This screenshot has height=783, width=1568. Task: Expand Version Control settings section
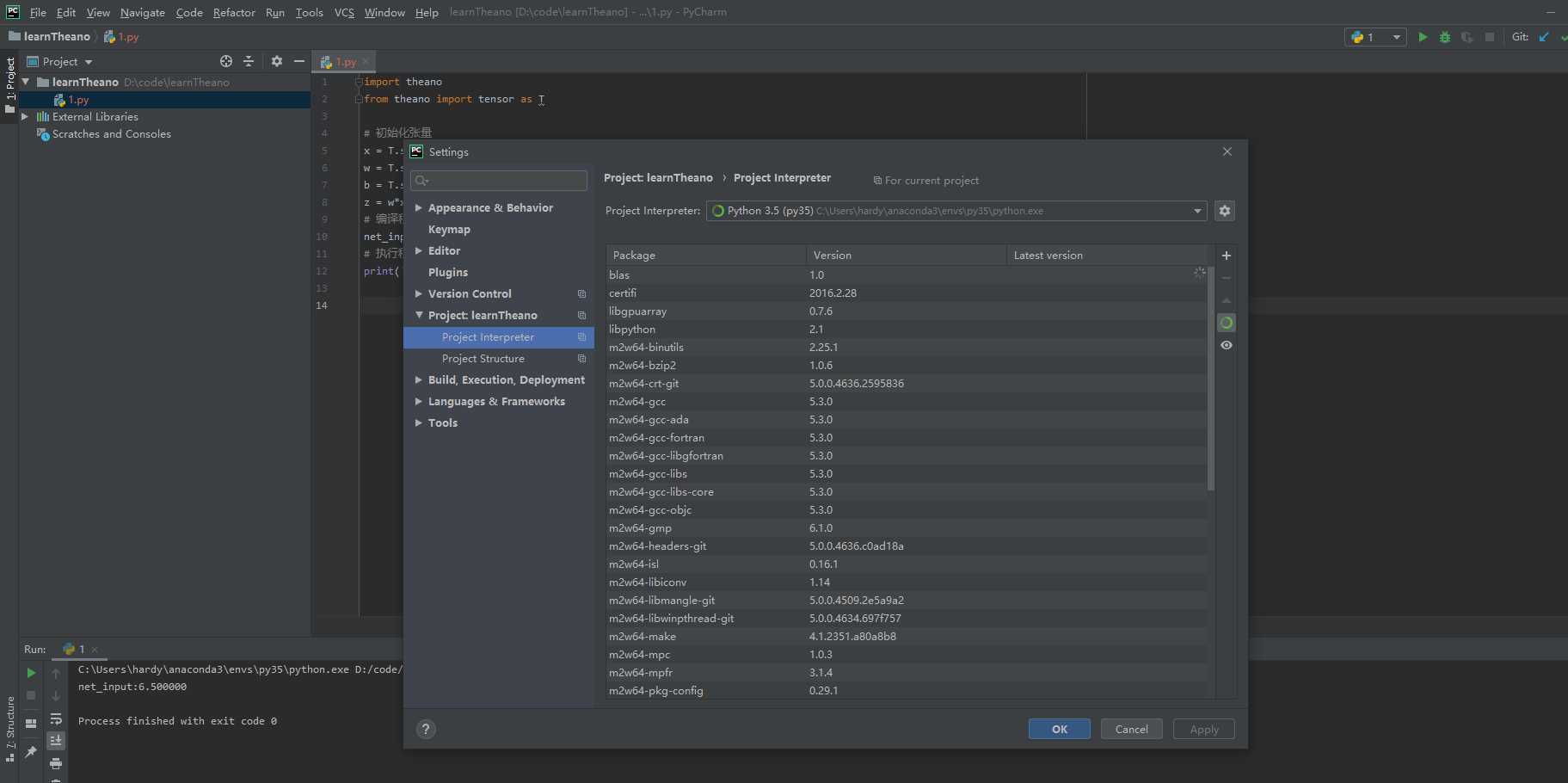(418, 294)
